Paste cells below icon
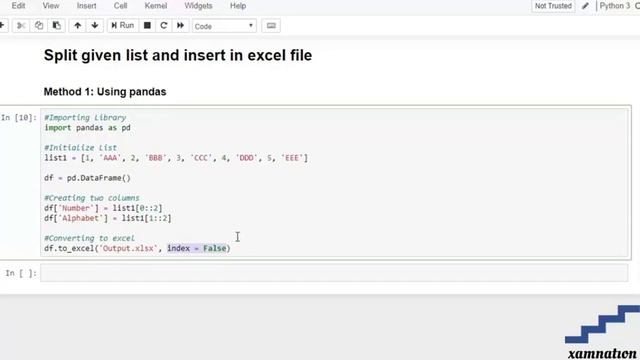 [57, 26]
